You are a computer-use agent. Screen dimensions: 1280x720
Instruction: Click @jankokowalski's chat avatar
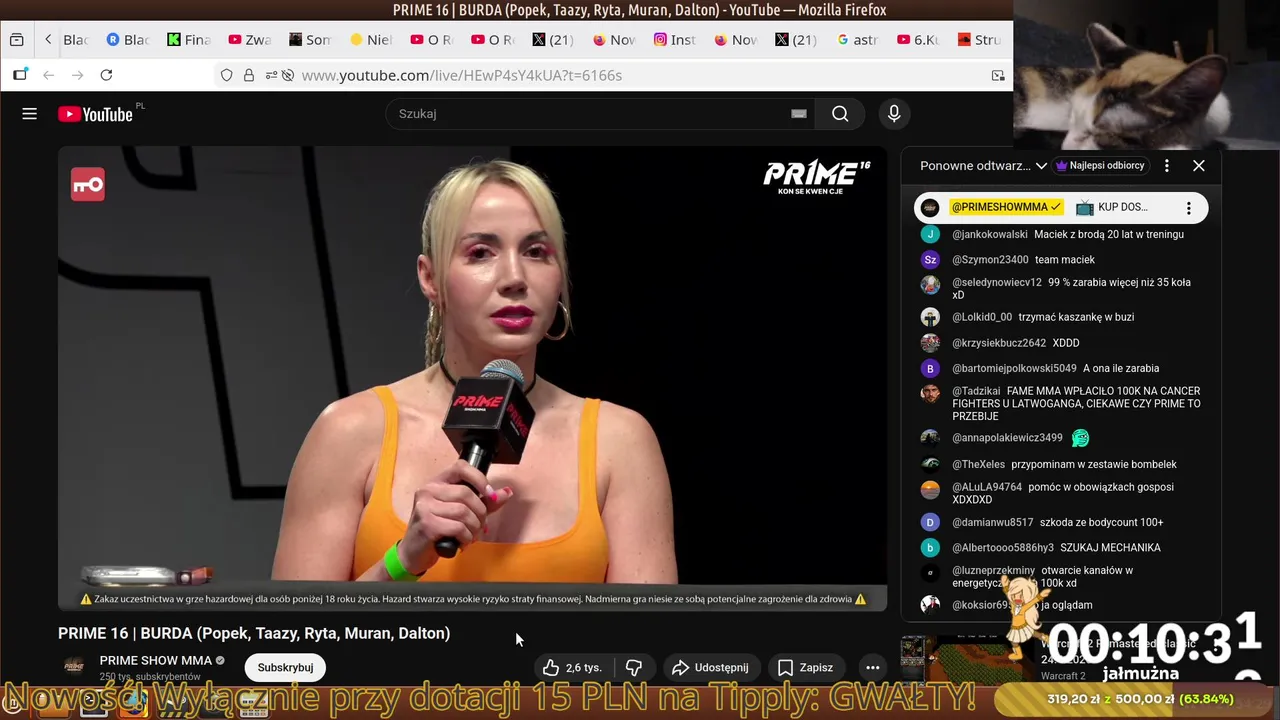(930, 235)
